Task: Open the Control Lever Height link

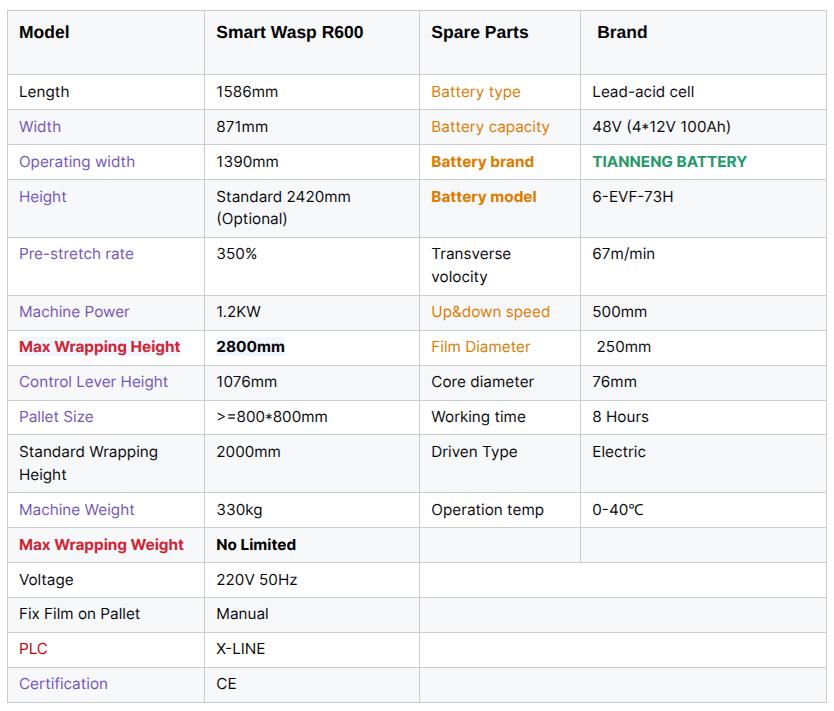Action: point(93,382)
